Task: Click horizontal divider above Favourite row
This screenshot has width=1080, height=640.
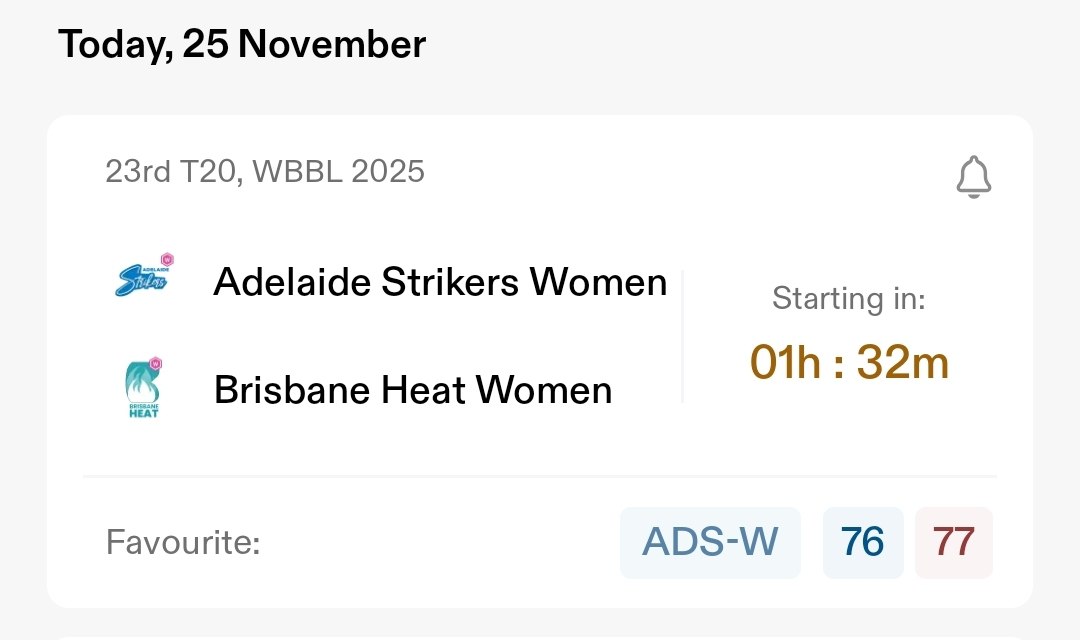Action: 540,477
